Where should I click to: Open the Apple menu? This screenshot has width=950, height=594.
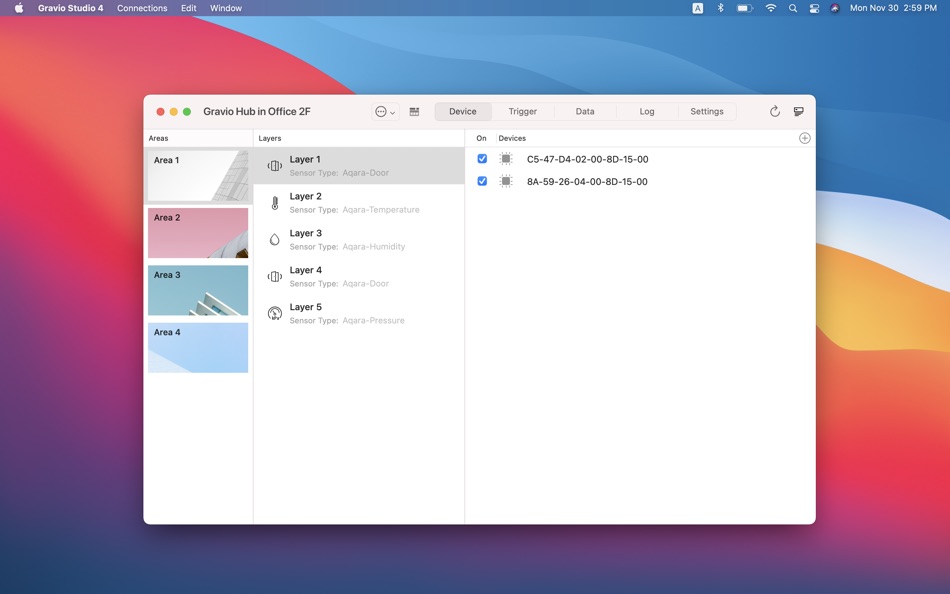(x=19, y=8)
